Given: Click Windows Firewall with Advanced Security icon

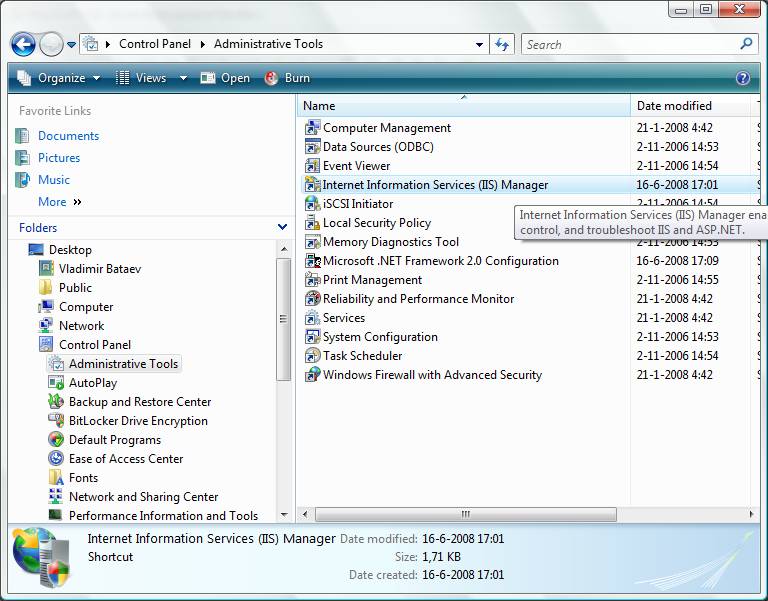Looking at the screenshot, I should click(x=312, y=375).
